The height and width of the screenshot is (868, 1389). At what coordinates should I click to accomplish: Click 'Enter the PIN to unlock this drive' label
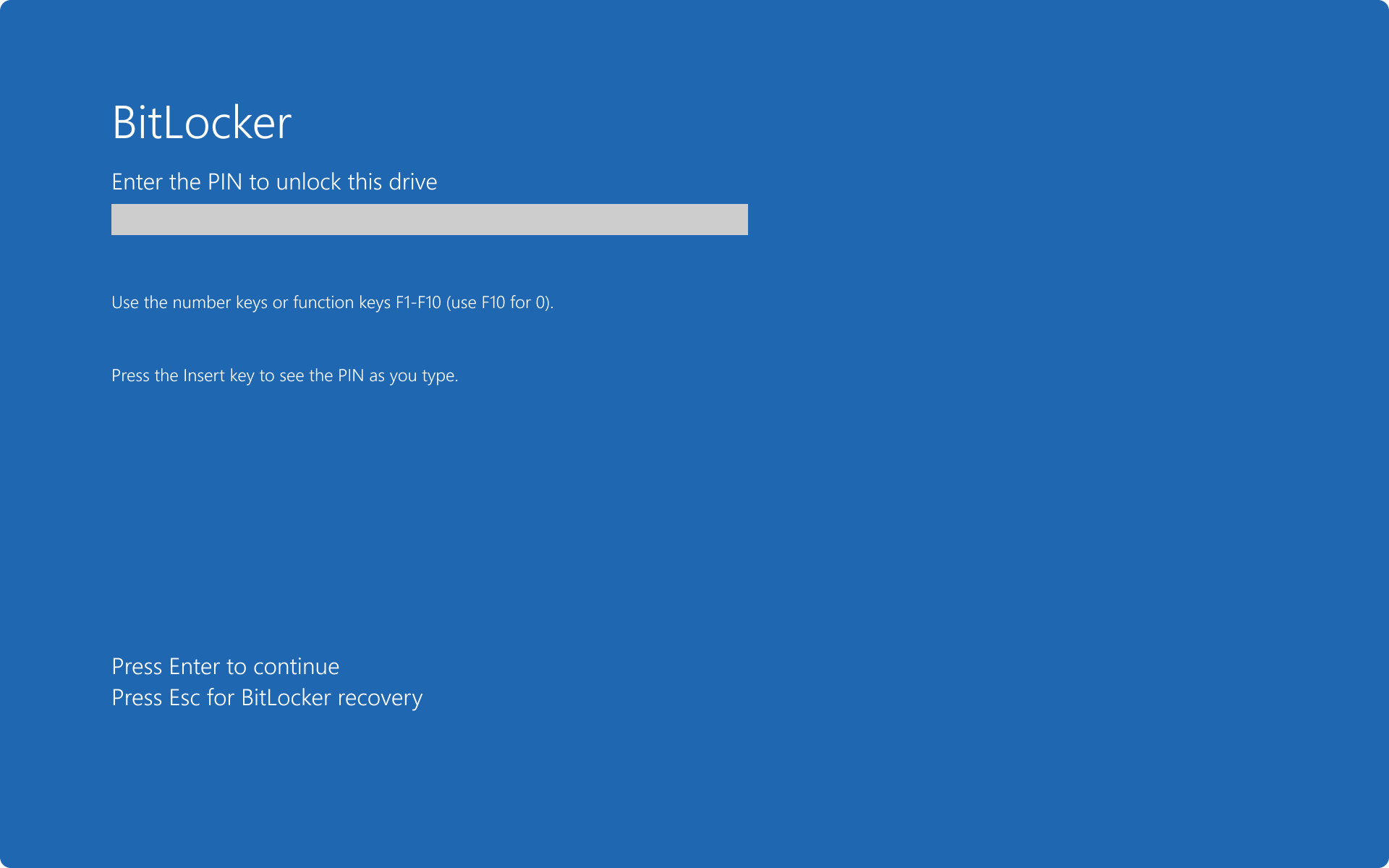274,182
